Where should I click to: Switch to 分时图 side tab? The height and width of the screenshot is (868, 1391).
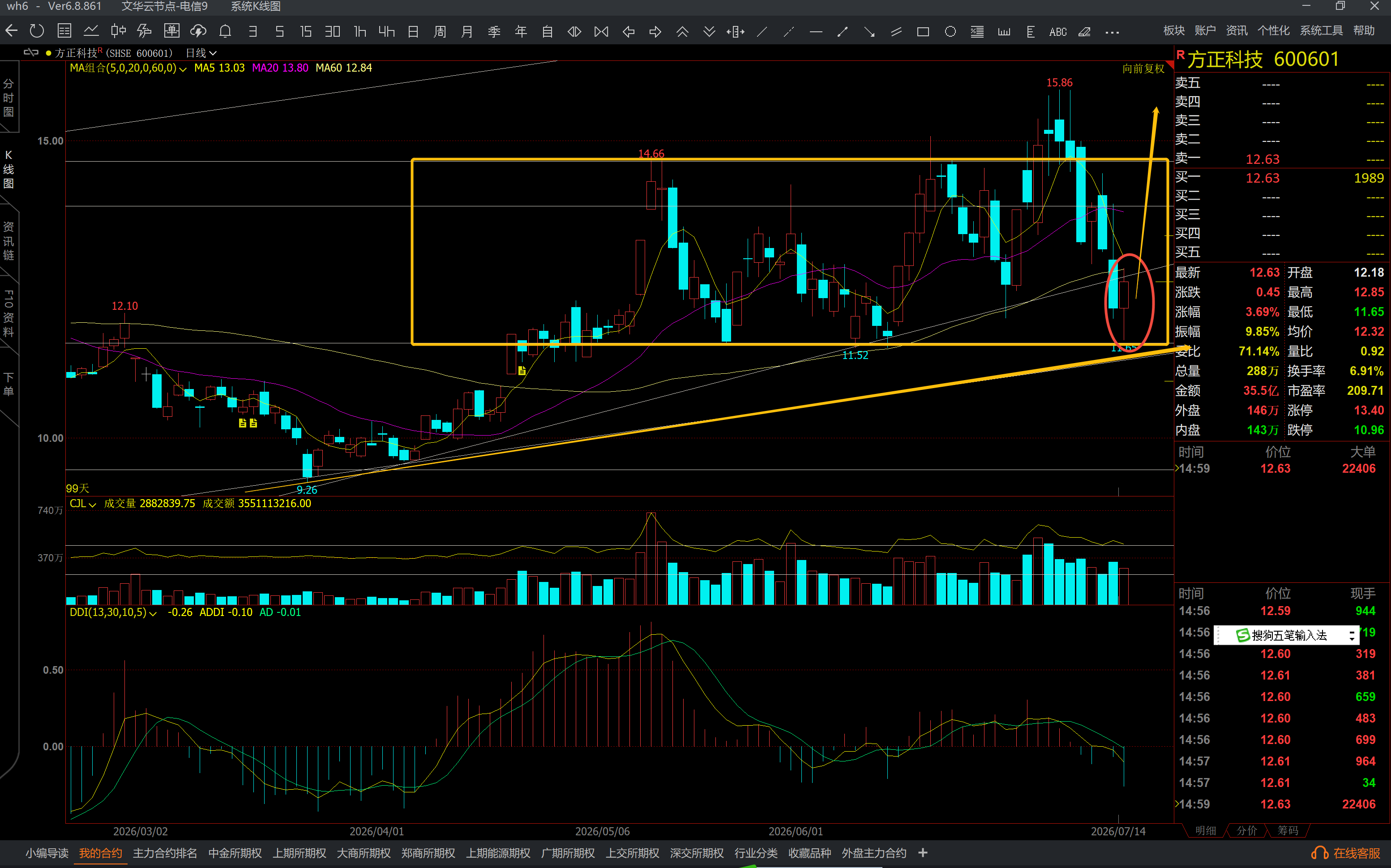[9, 98]
